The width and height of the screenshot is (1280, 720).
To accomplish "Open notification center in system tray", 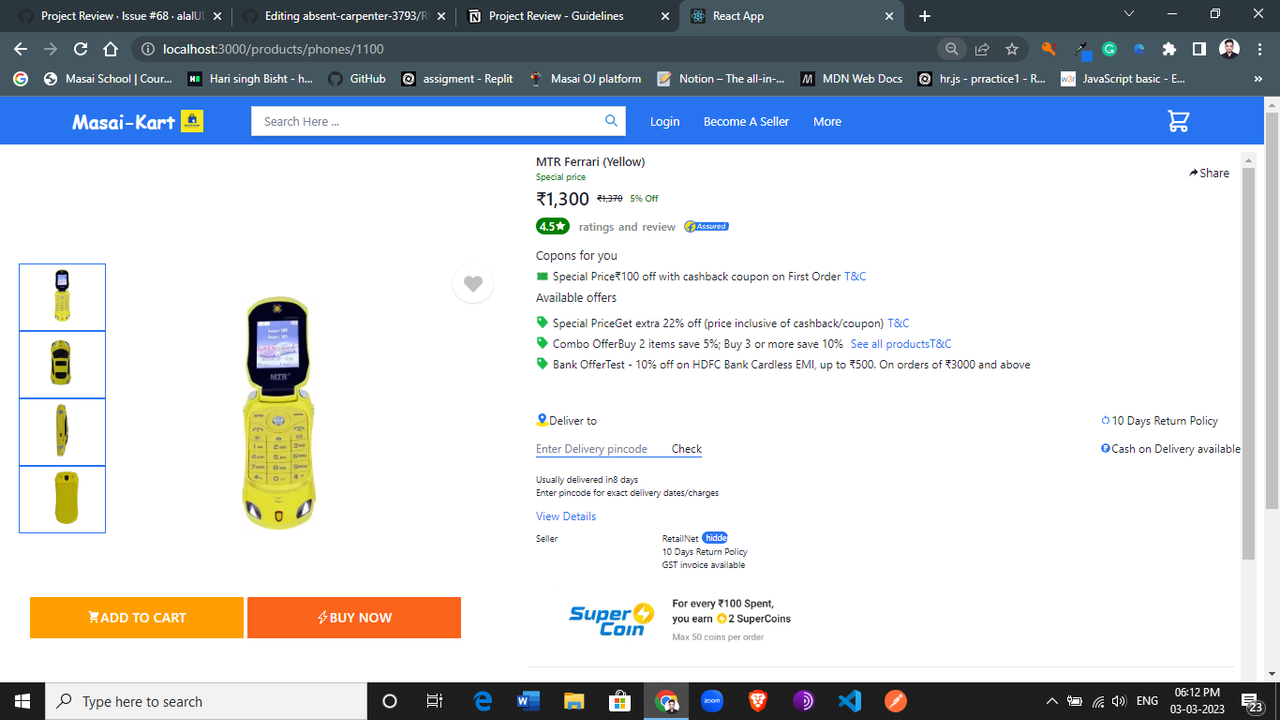I will coord(1251,701).
